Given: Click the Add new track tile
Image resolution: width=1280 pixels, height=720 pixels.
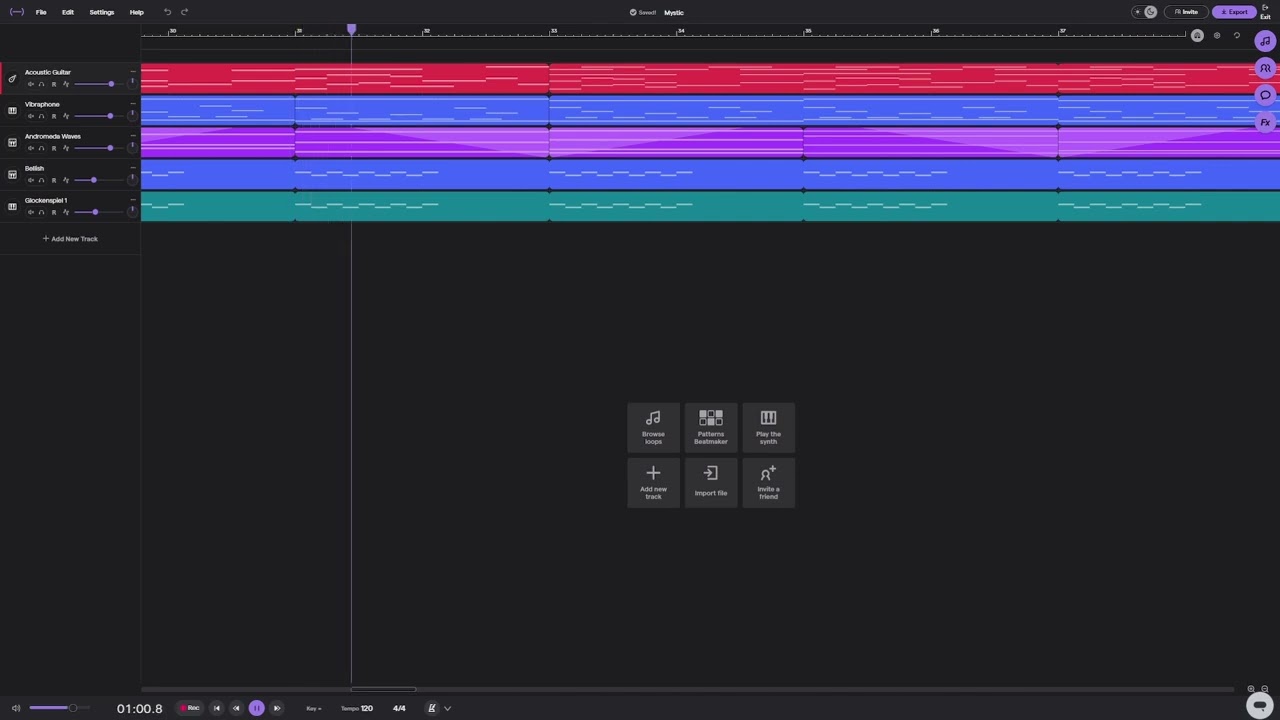Looking at the screenshot, I should pyautogui.click(x=653, y=482).
